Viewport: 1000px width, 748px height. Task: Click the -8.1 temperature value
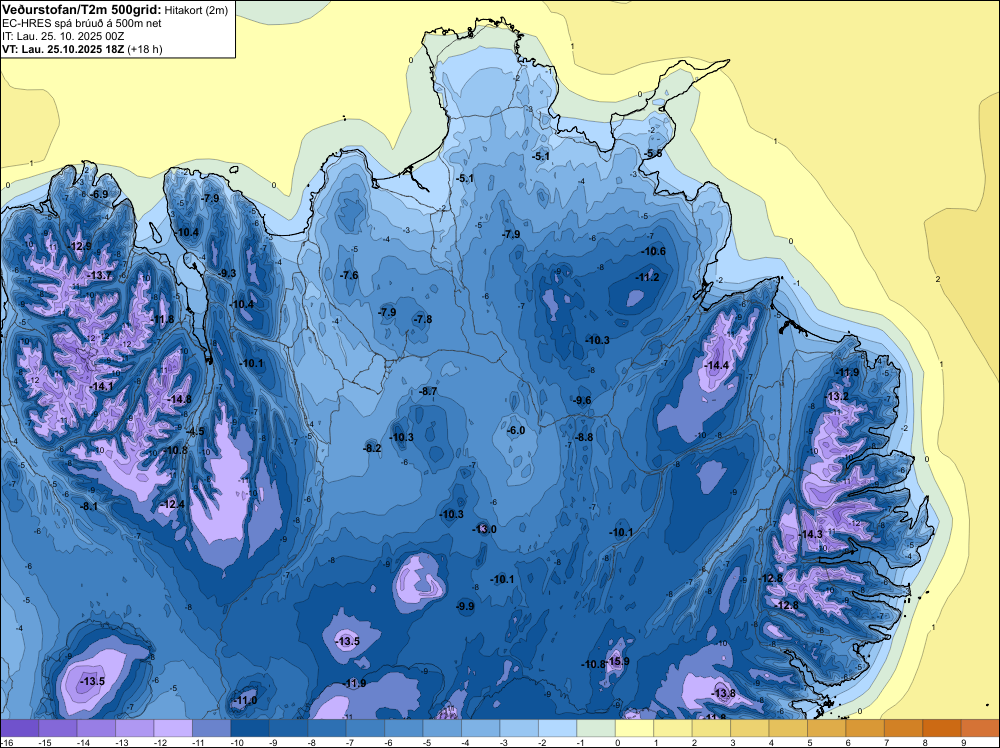point(89,506)
